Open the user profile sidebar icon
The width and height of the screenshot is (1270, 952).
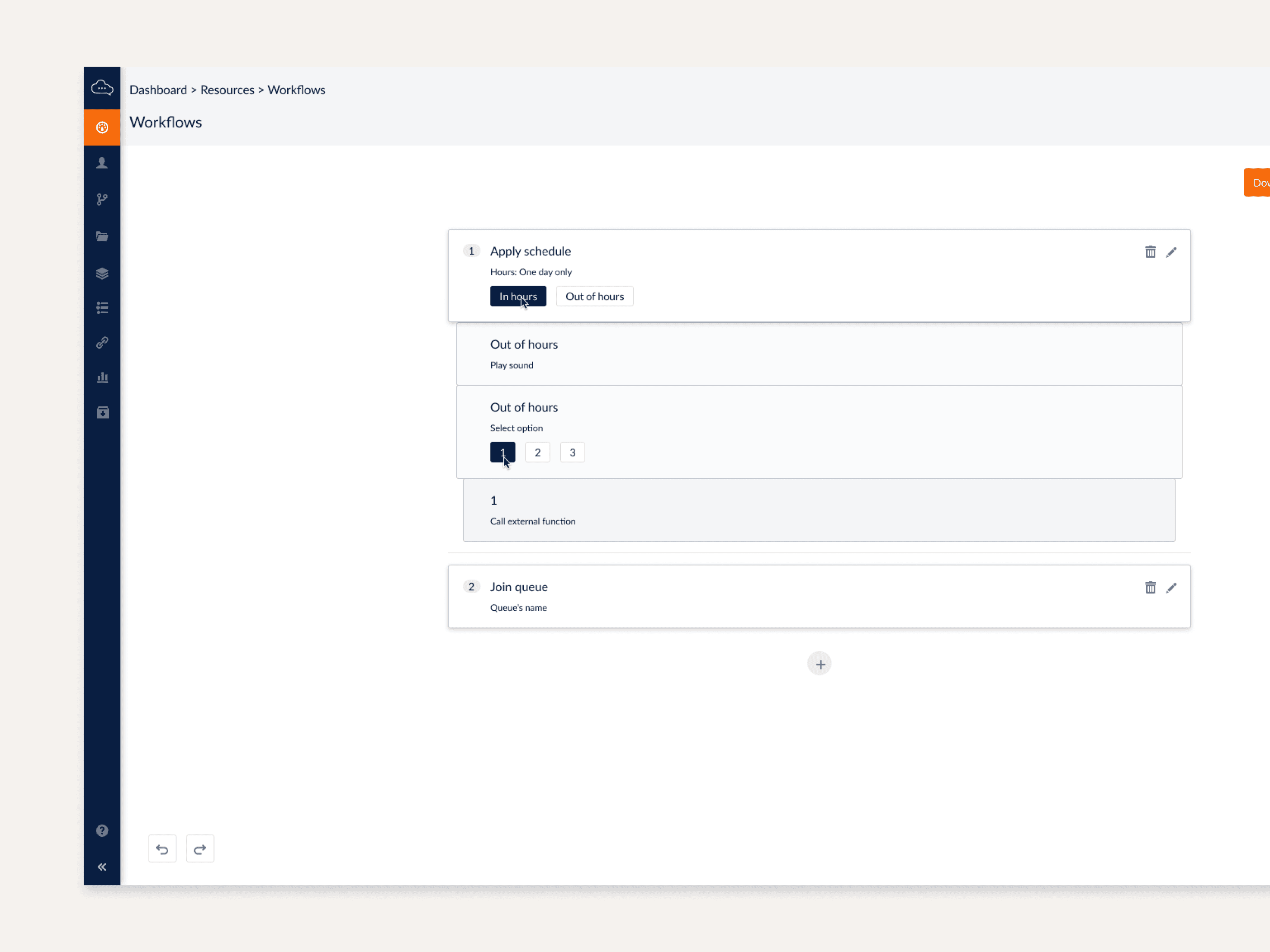point(102,164)
